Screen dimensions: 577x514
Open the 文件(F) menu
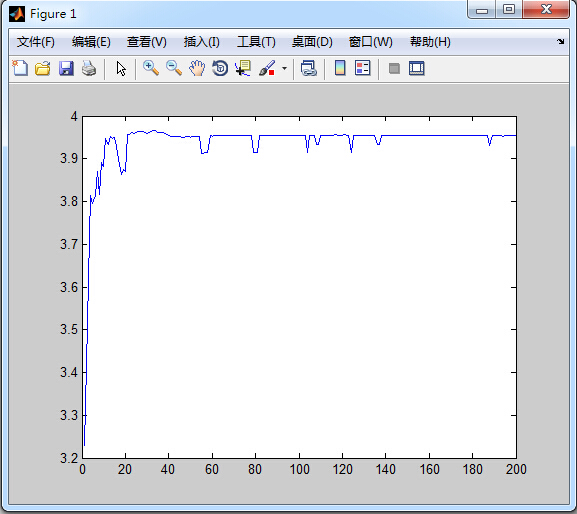click(36, 42)
